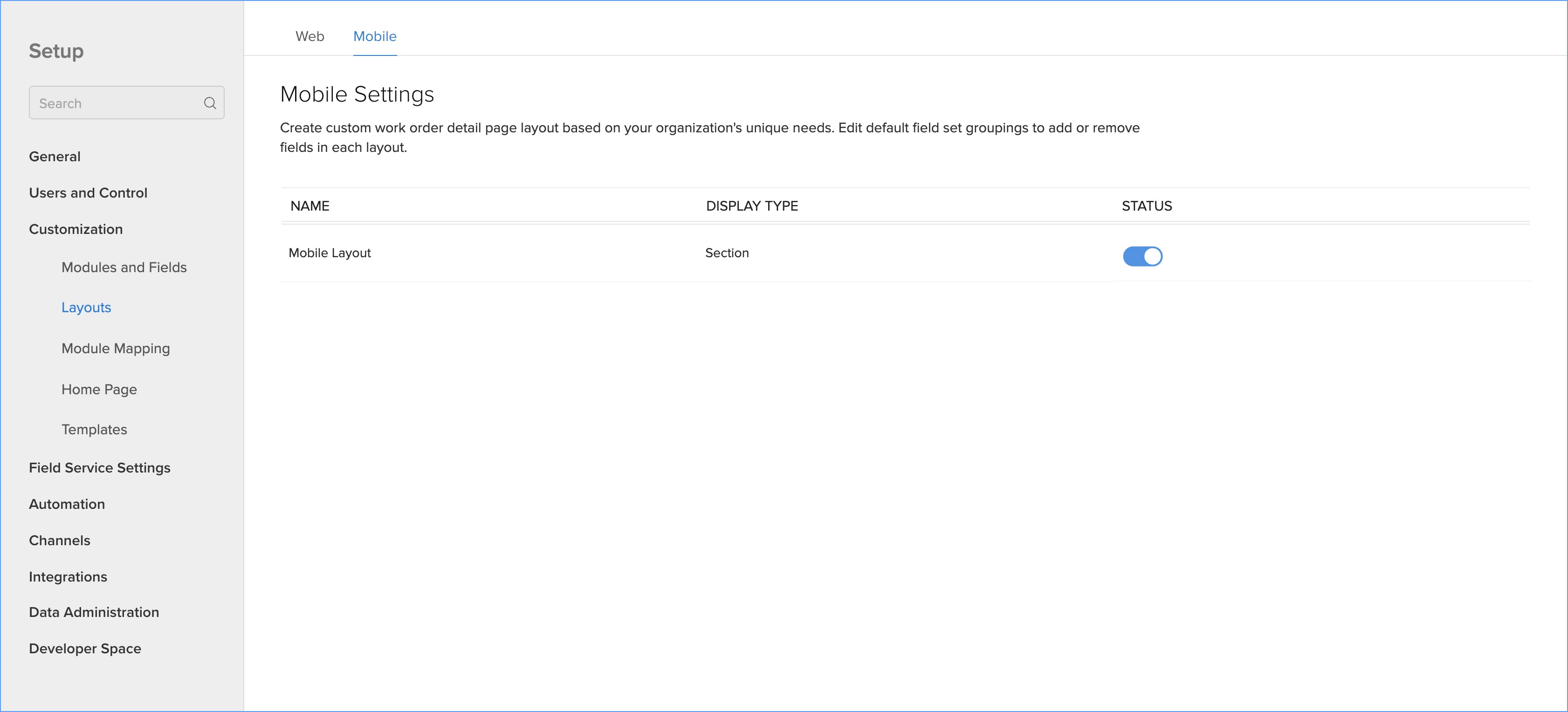The height and width of the screenshot is (712, 1568).
Task: Open the Mobile Layout row
Action: pos(329,253)
